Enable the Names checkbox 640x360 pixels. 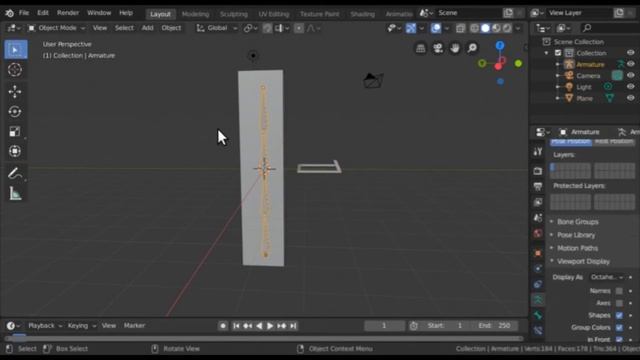click(619, 291)
